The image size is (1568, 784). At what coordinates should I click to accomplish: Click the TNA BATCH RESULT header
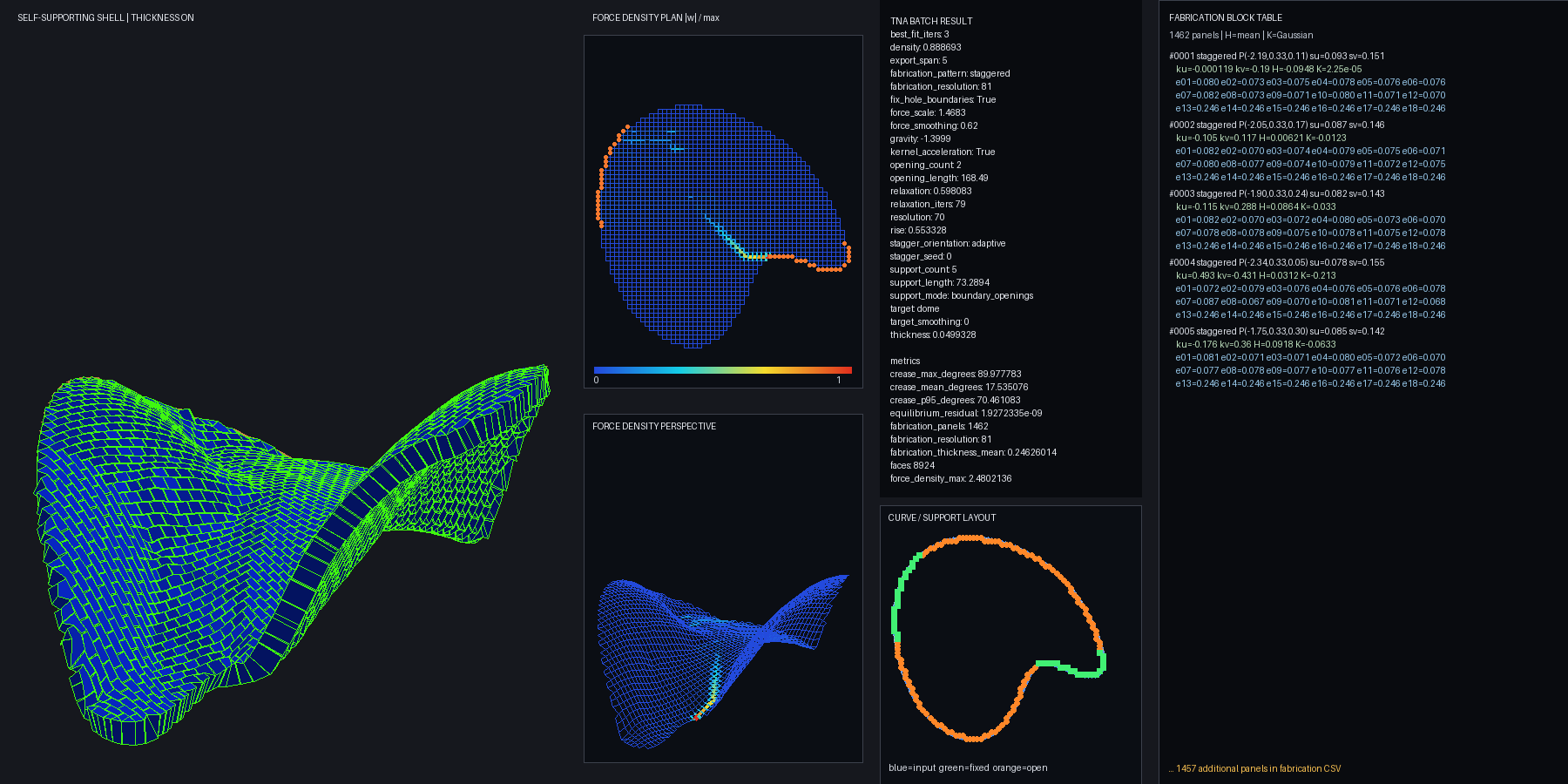pos(931,21)
